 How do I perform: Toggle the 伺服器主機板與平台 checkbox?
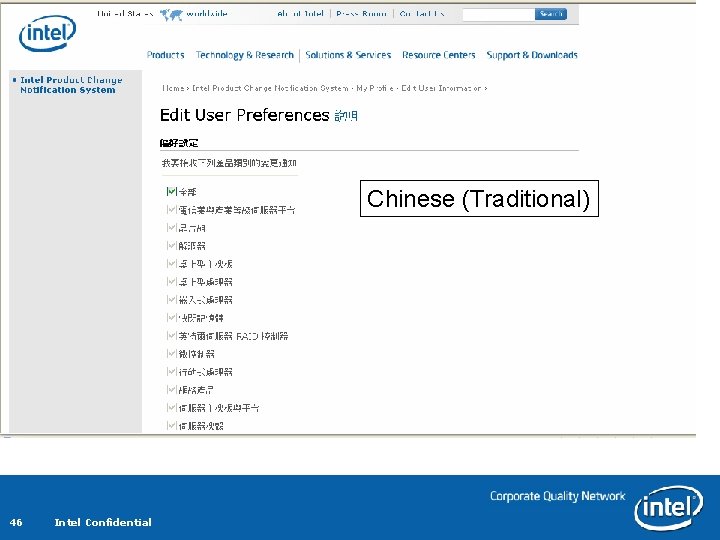click(172, 408)
